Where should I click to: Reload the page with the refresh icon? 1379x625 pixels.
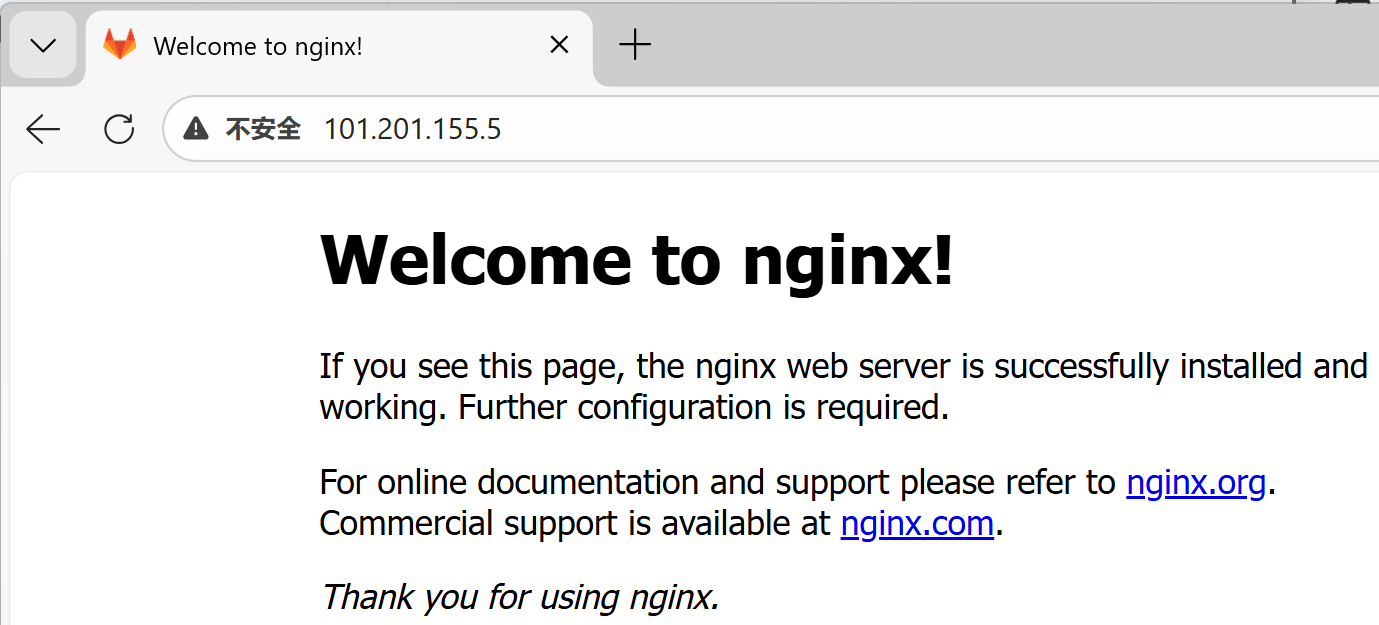[119, 129]
